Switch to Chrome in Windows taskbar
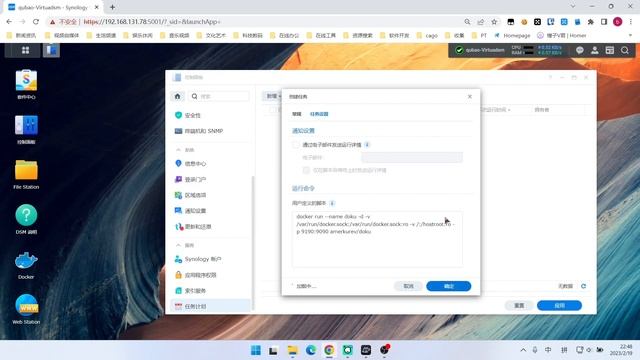Image resolution: width=640 pixels, height=360 pixels. [329, 350]
